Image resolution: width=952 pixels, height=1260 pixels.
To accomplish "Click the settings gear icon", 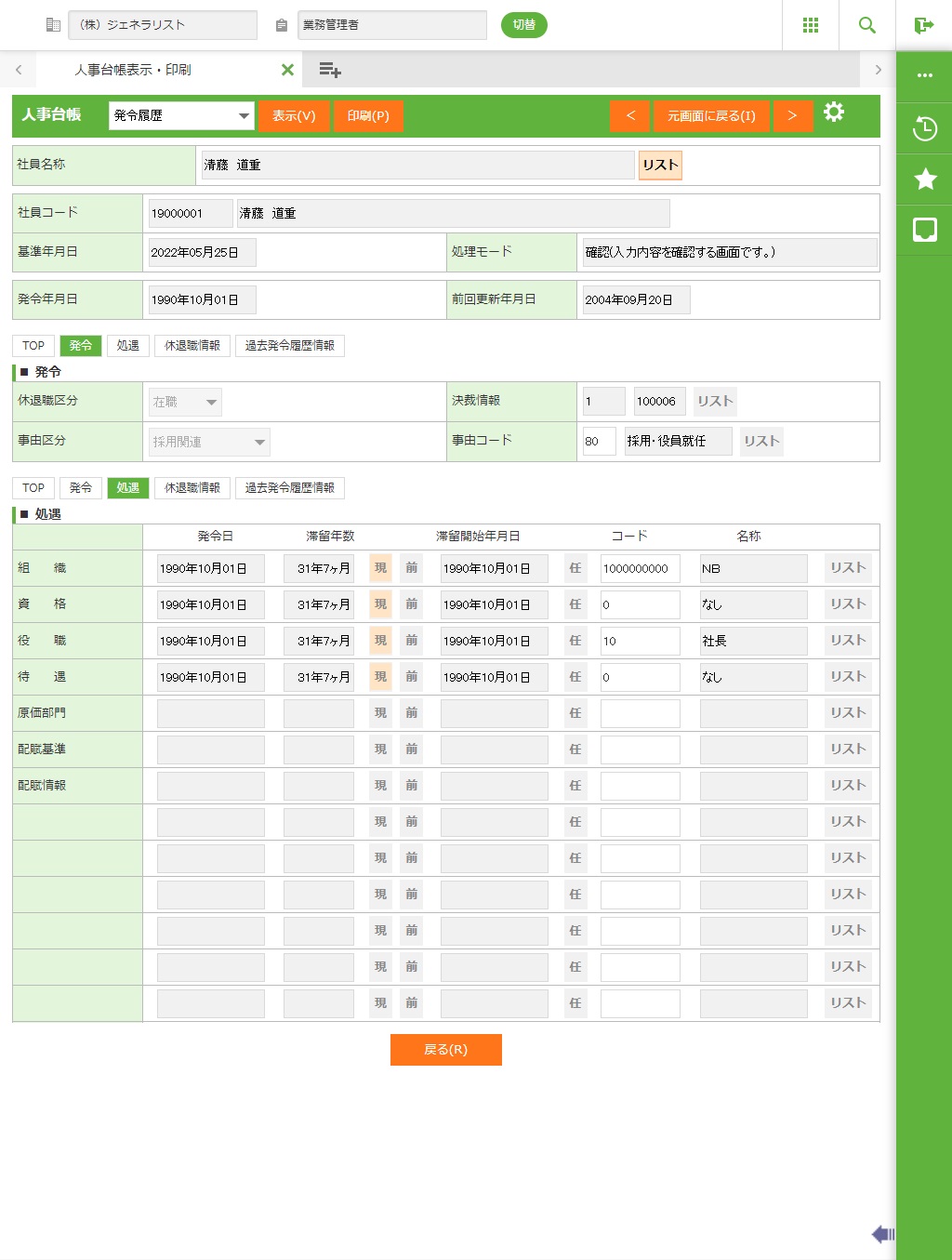I will (x=834, y=113).
